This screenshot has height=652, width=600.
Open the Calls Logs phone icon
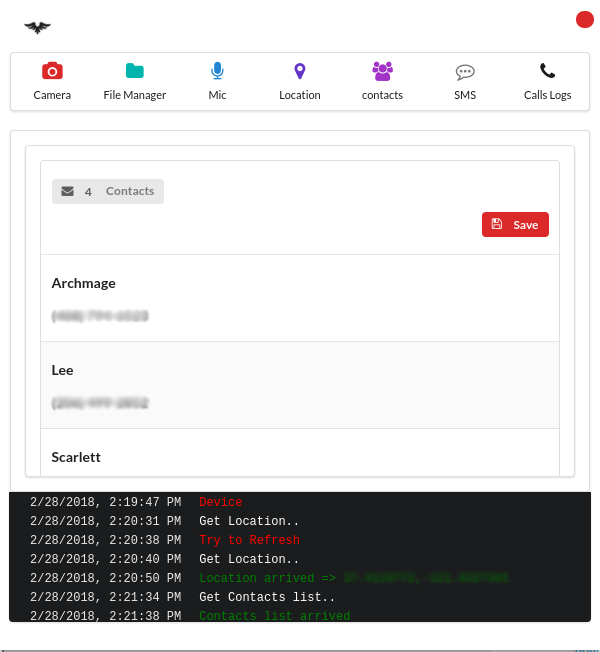547,71
